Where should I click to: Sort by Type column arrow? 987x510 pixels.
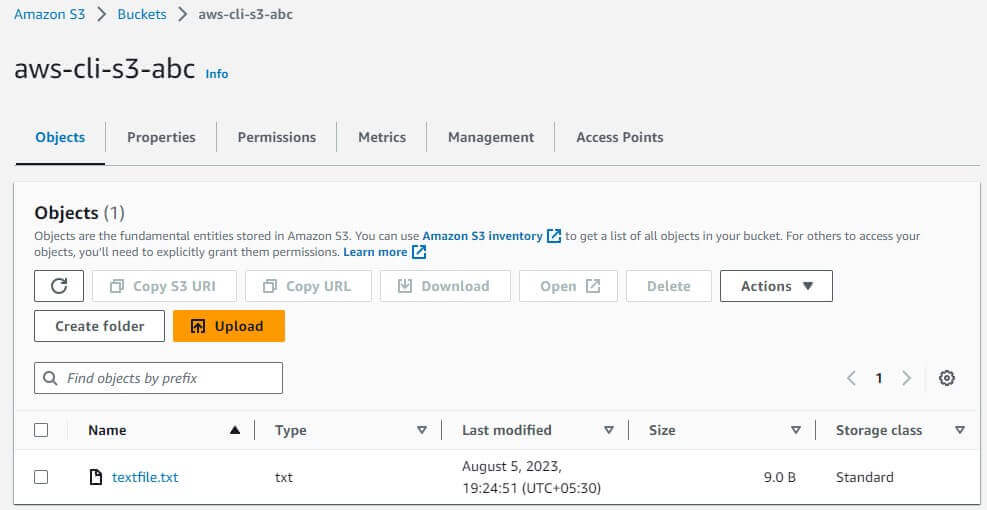click(x=422, y=430)
